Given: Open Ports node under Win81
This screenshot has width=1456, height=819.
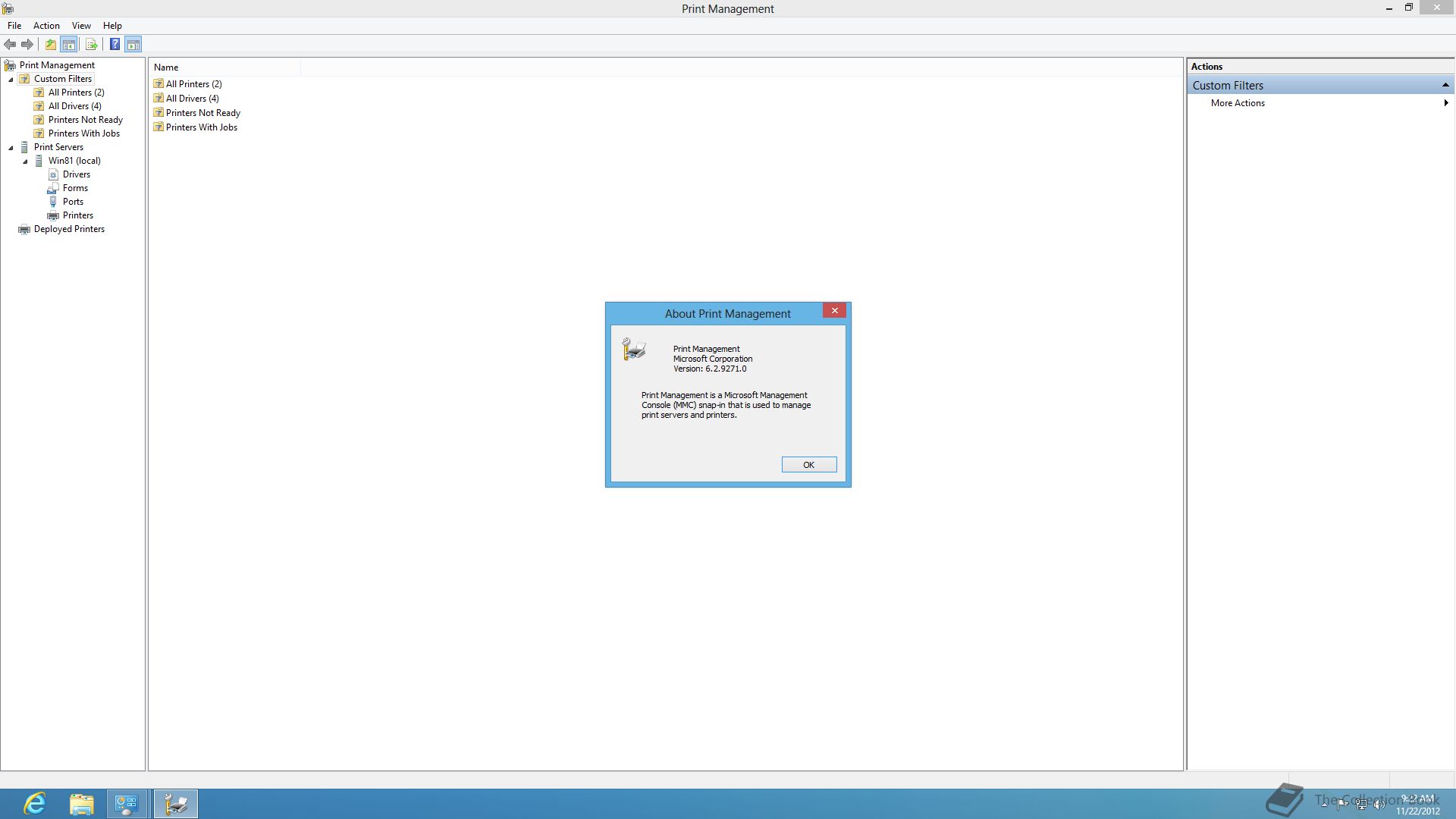Looking at the screenshot, I should pyautogui.click(x=73, y=202).
